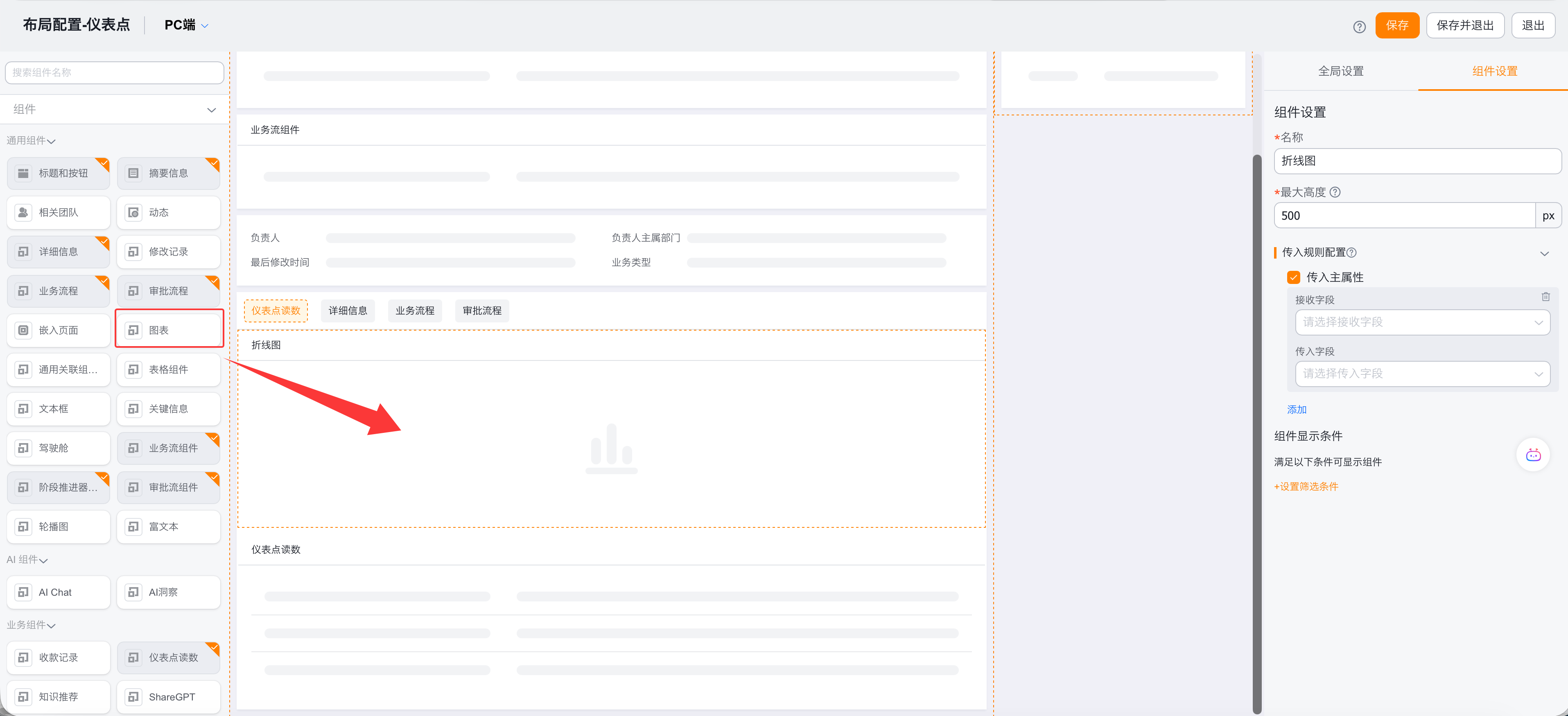Screen dimensions: 1568x716
Task: Click the +设置筛选条件 link
Action: pyautogui.click(x=1306, y=486)
